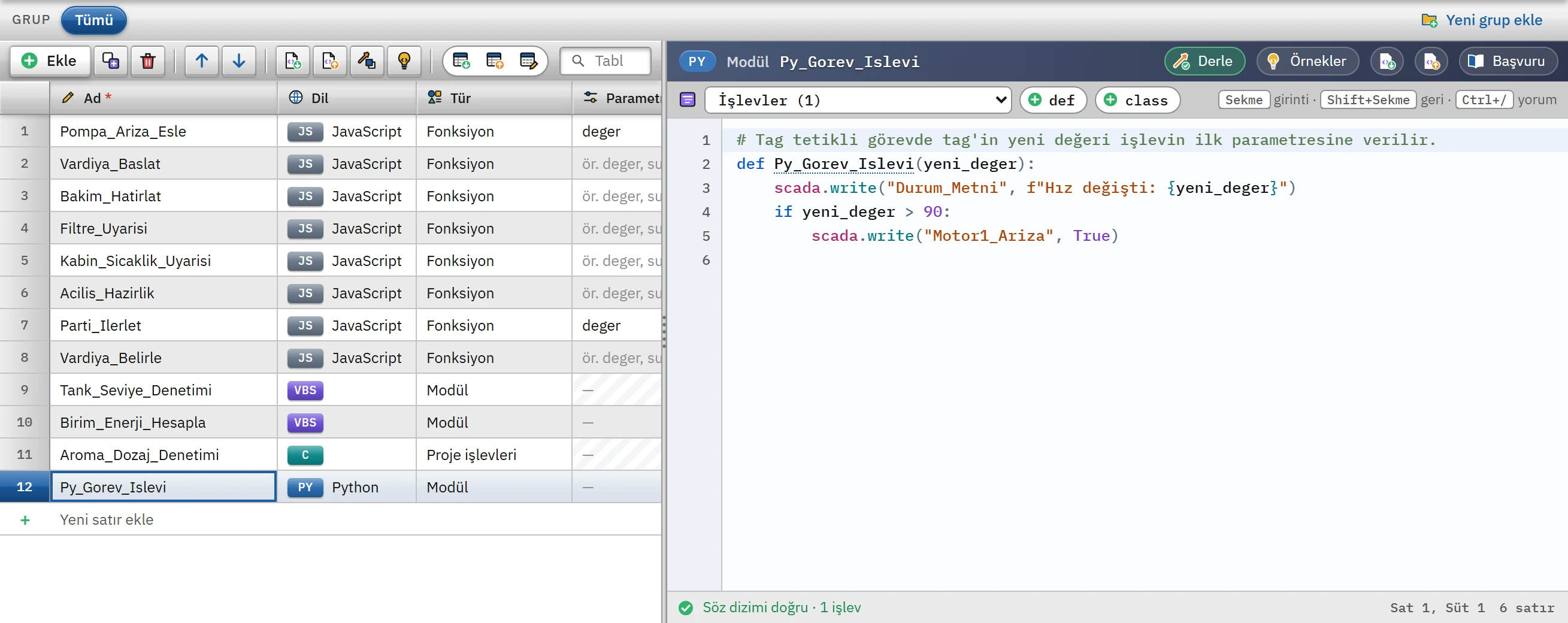
Task: Click the Python language cell of Py_Gorev_Islevi
Action: pyautogui.click(x=347, y=487)
